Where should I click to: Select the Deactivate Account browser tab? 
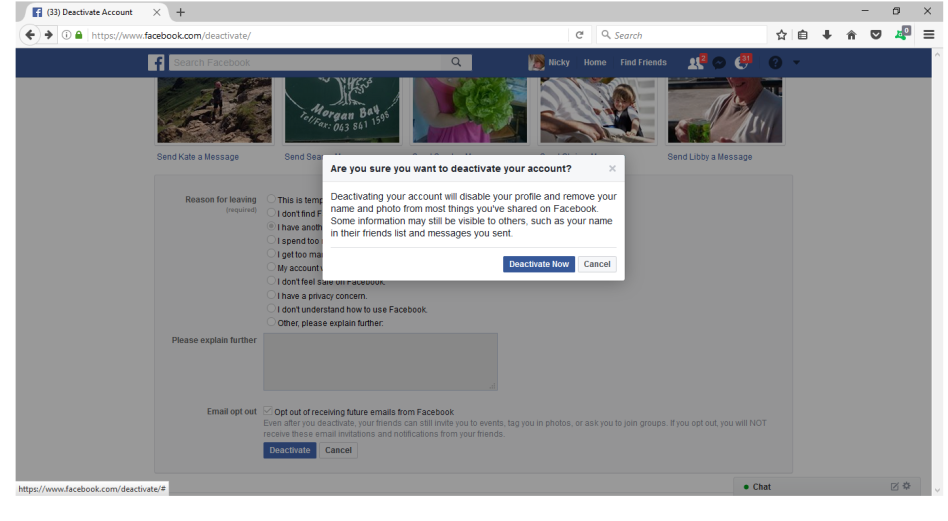(x=89, y=12)
